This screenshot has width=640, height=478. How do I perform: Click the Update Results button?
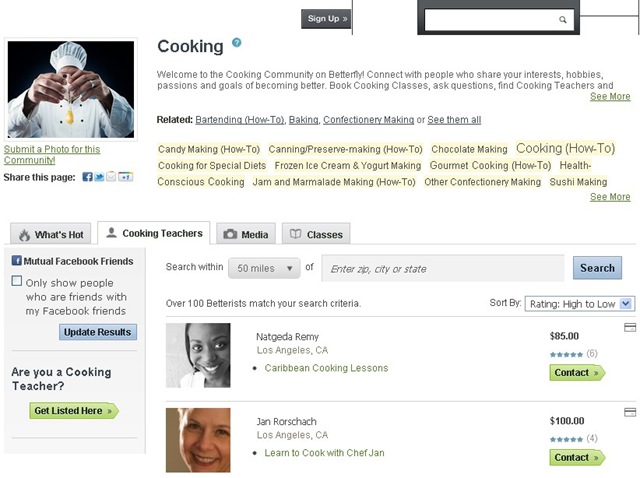coord(98,332)
